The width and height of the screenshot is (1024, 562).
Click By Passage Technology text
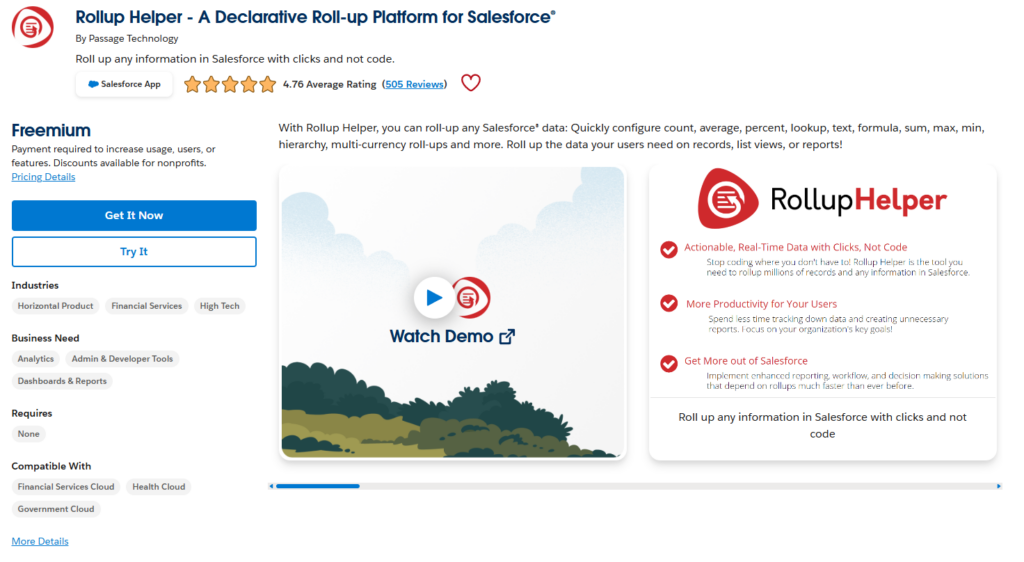pyautogui.click(x=127, y=39)
